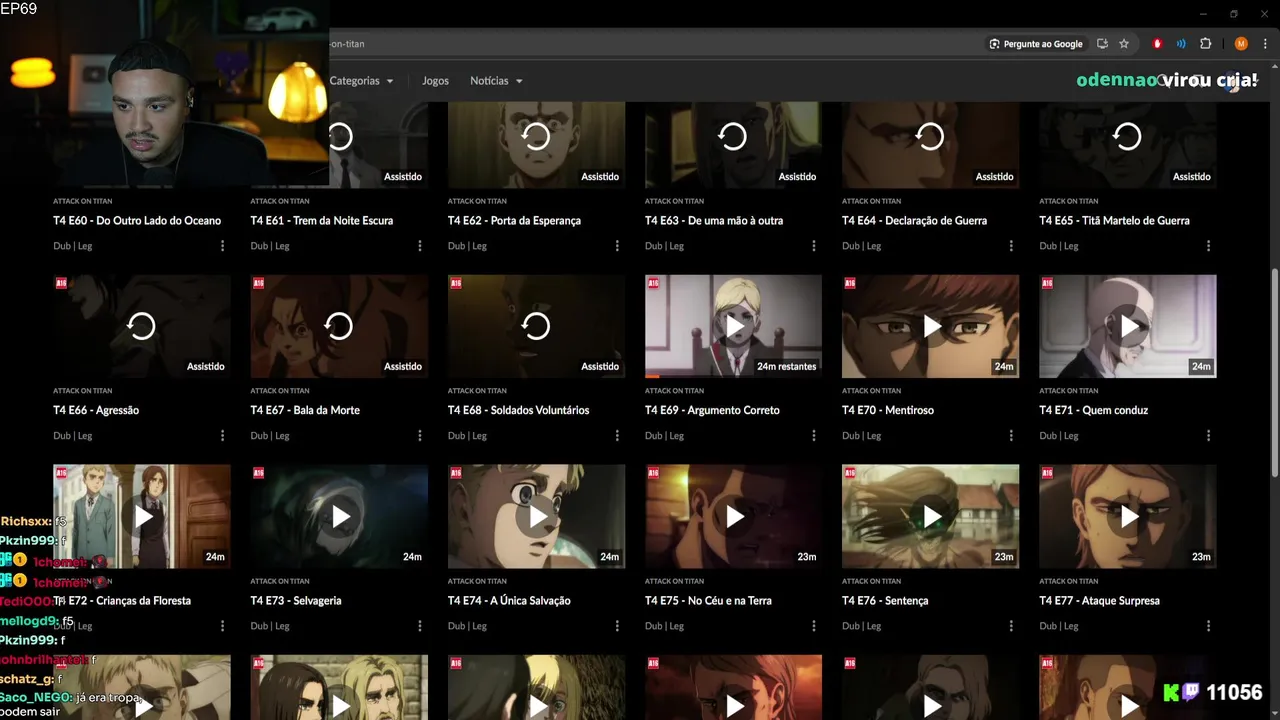This screenshot has height=720, width=1280.
Task: Open title T4 E76 Sentença
Action: coord(885,600)
